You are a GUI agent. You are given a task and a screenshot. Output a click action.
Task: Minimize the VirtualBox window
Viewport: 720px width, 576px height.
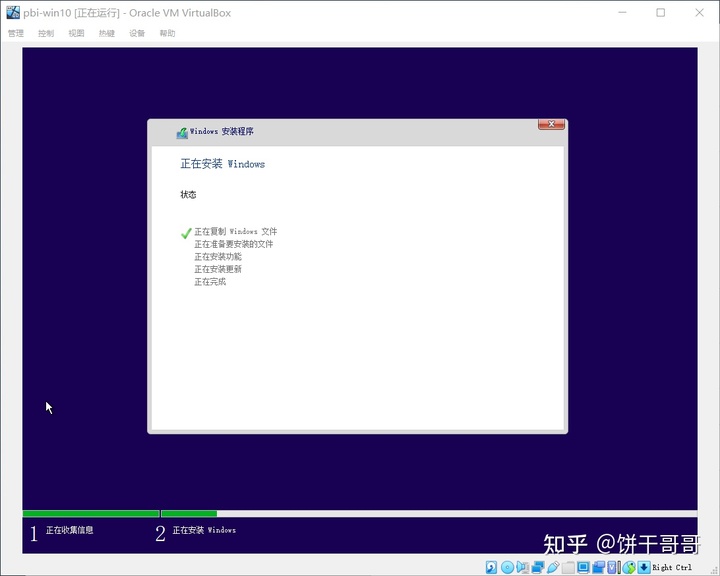point(622,13)
